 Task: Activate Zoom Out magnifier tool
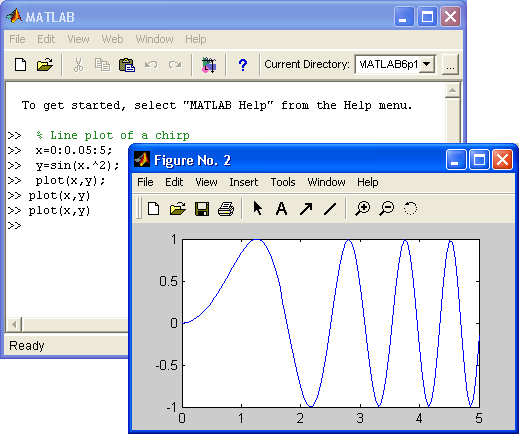tap(386, 209)
